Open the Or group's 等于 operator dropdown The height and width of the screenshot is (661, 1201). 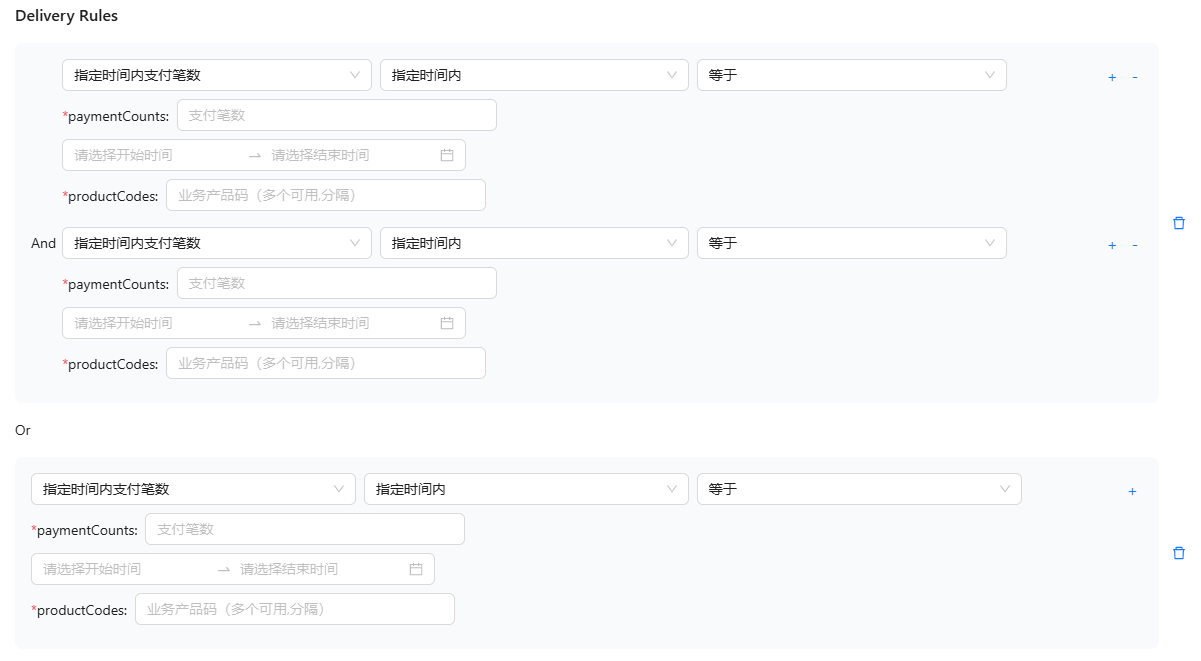859,489
